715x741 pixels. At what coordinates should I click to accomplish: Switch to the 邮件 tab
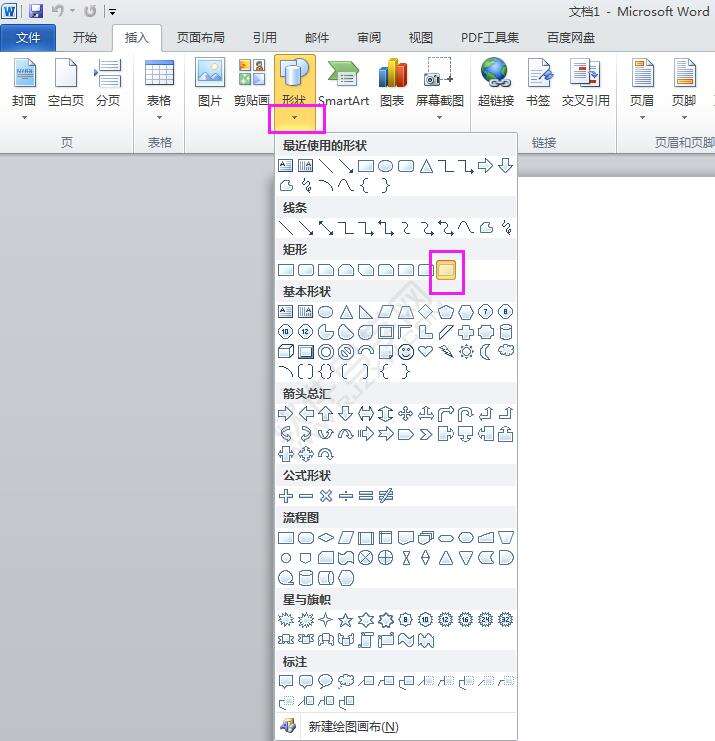pyautogui.click(x=317, y=38)
